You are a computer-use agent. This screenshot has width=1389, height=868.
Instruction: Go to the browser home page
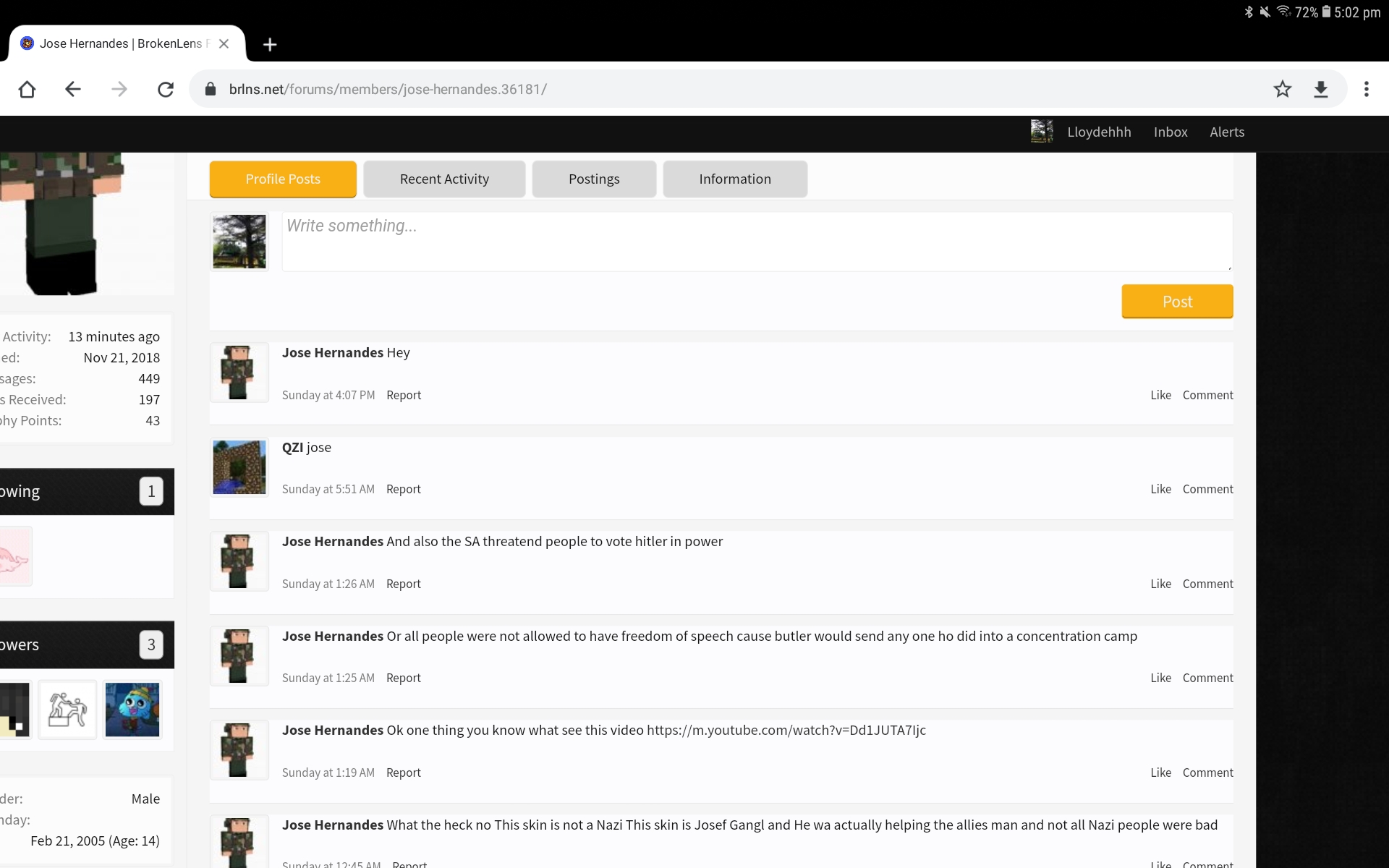point(27,89)
